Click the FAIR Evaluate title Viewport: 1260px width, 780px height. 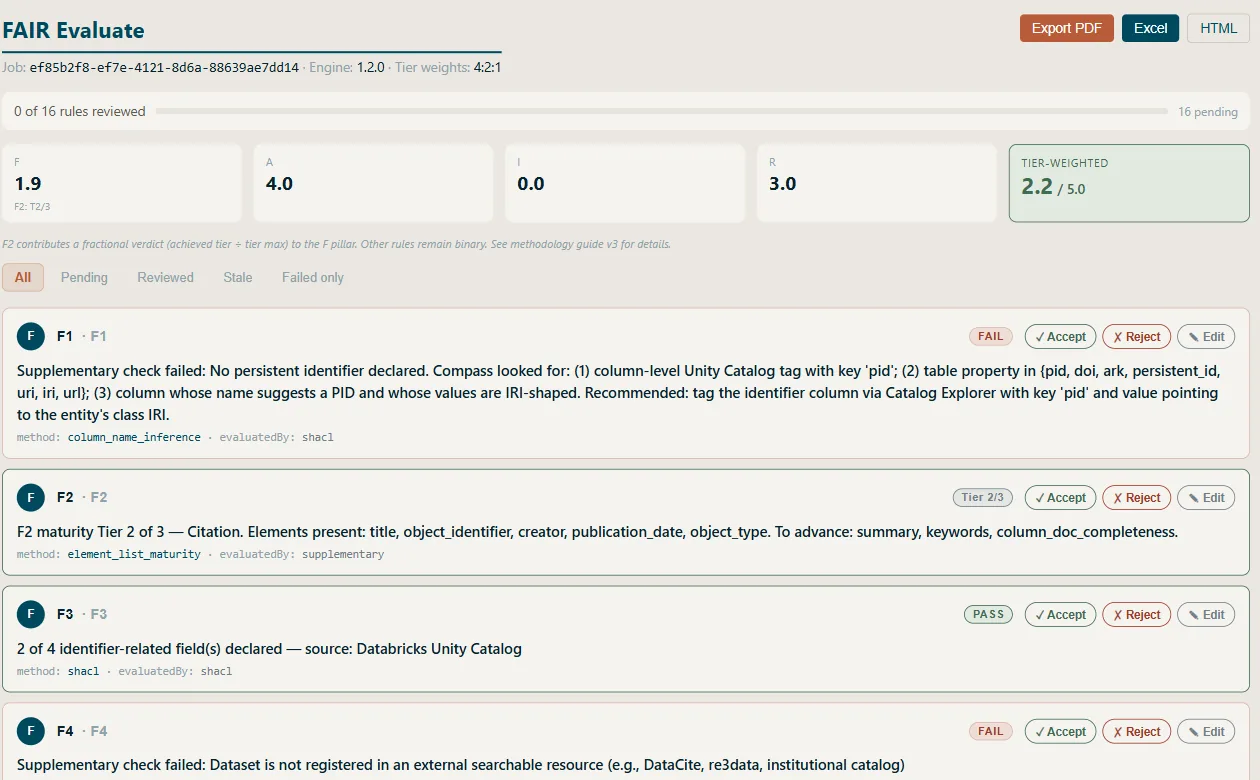(x=73, y=30)
